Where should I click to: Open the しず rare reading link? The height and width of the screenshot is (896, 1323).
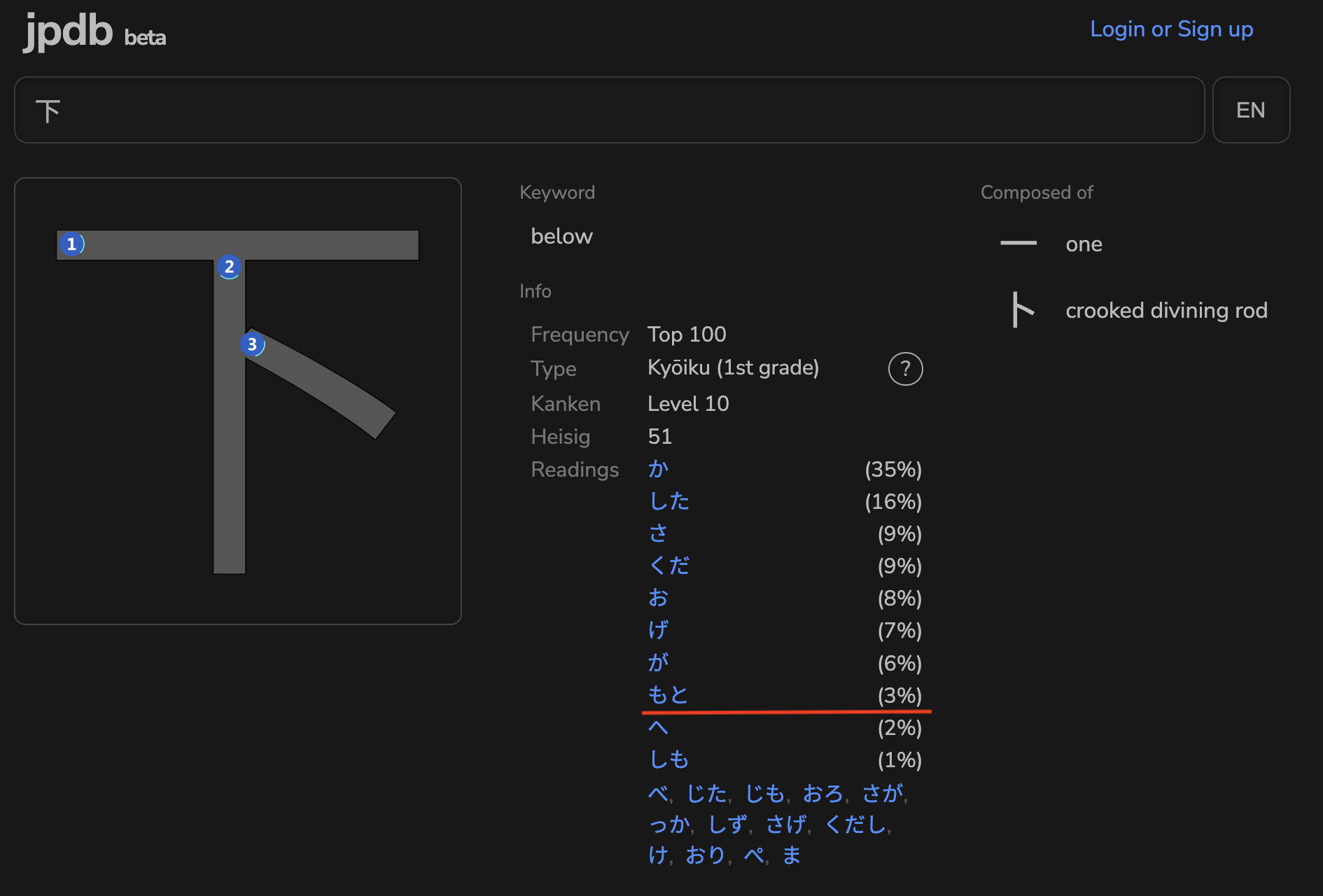[x=727, y=825]
